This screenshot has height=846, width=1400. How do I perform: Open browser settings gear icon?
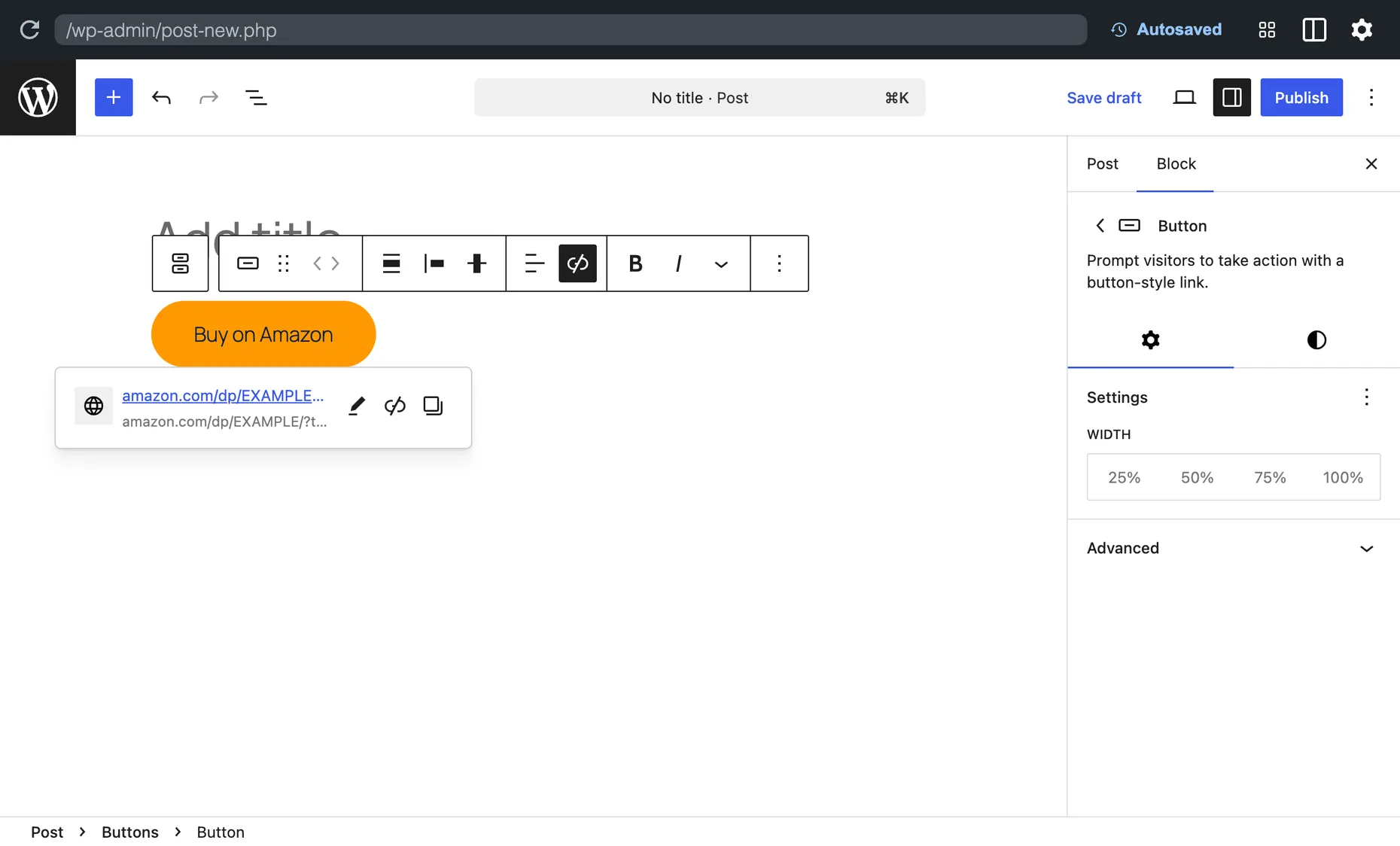(1362, 29)
